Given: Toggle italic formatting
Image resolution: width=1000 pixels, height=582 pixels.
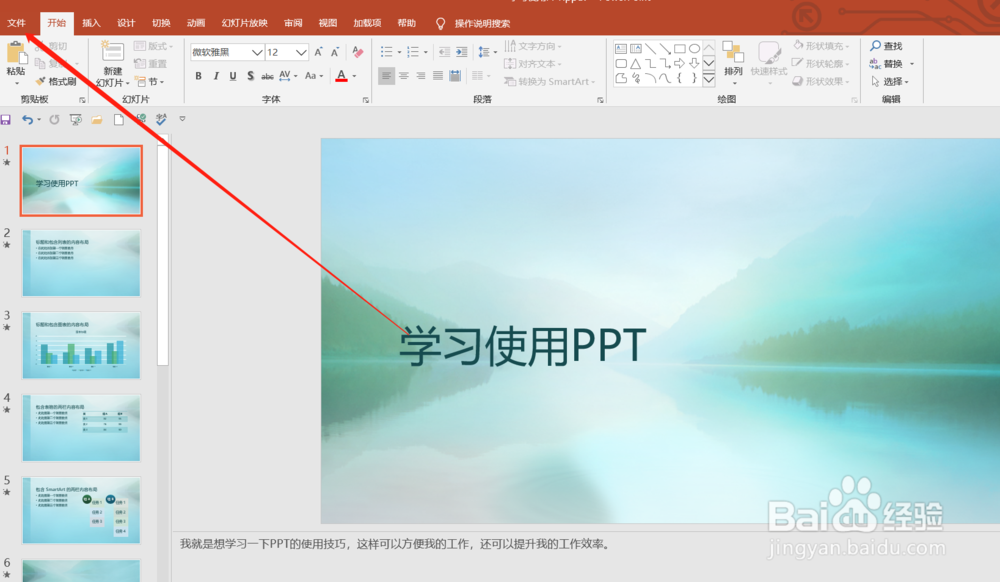Looking at the screenshot, I should [x=216, y=76].
